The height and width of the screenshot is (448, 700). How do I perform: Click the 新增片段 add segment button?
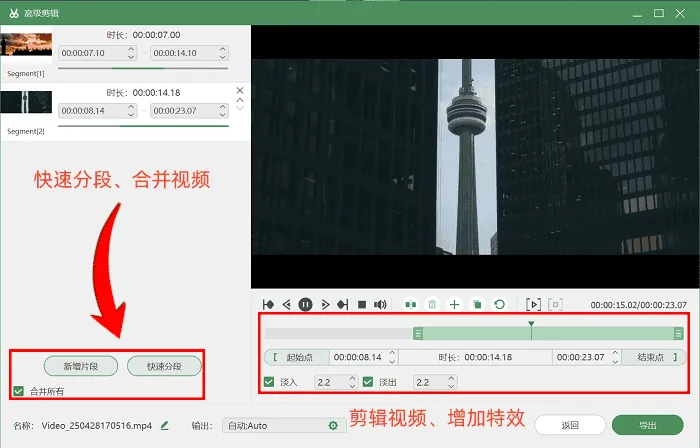click(x=81, y=366)
